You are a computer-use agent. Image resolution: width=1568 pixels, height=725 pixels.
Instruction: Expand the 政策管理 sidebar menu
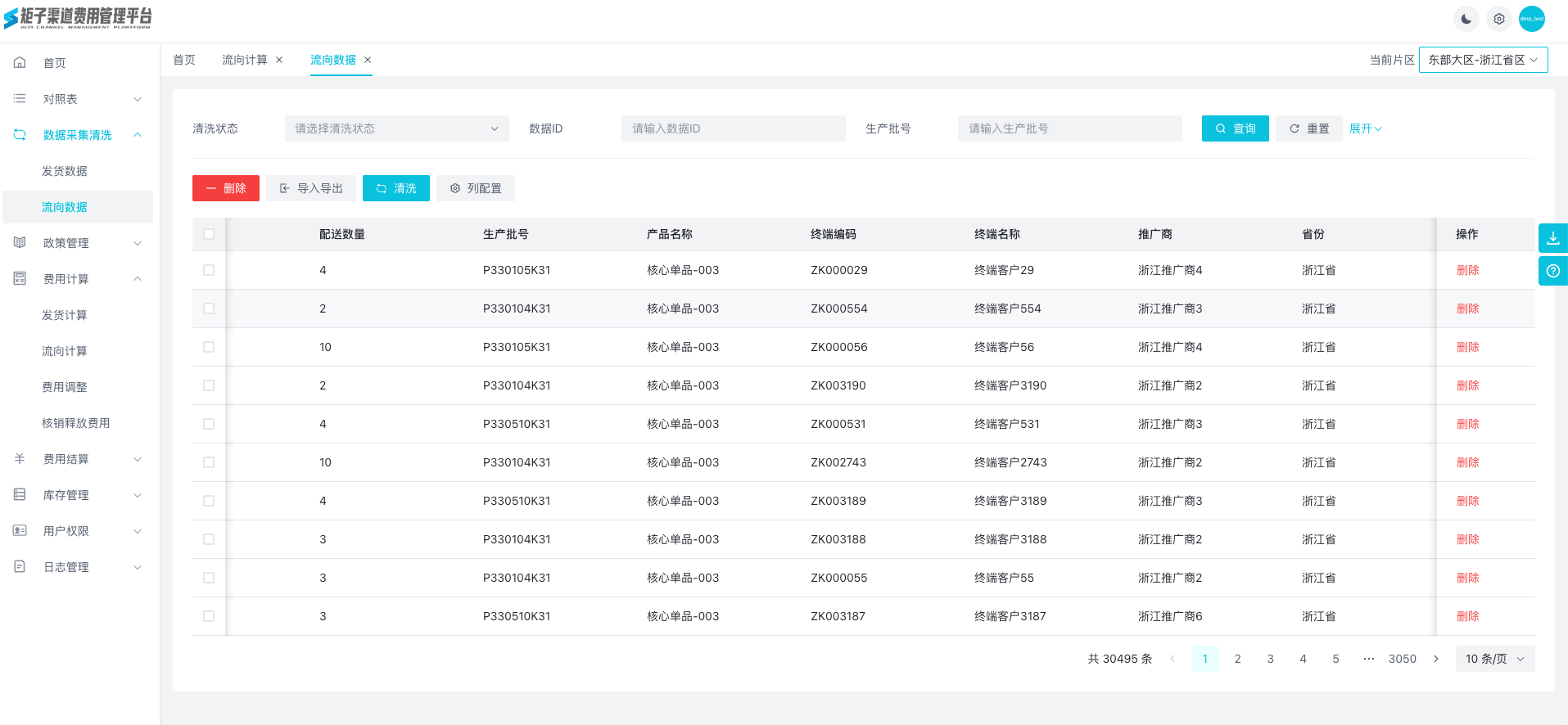78,243
